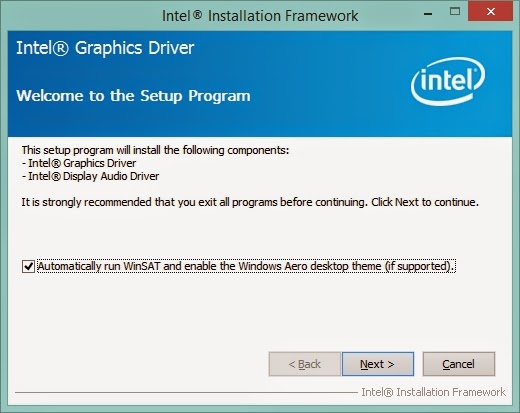The height and width of the screenshot is (413, 520).
Task: Minimize the Intel Installation Framework window
Action: pyautogui.click(x=428, y=13)
